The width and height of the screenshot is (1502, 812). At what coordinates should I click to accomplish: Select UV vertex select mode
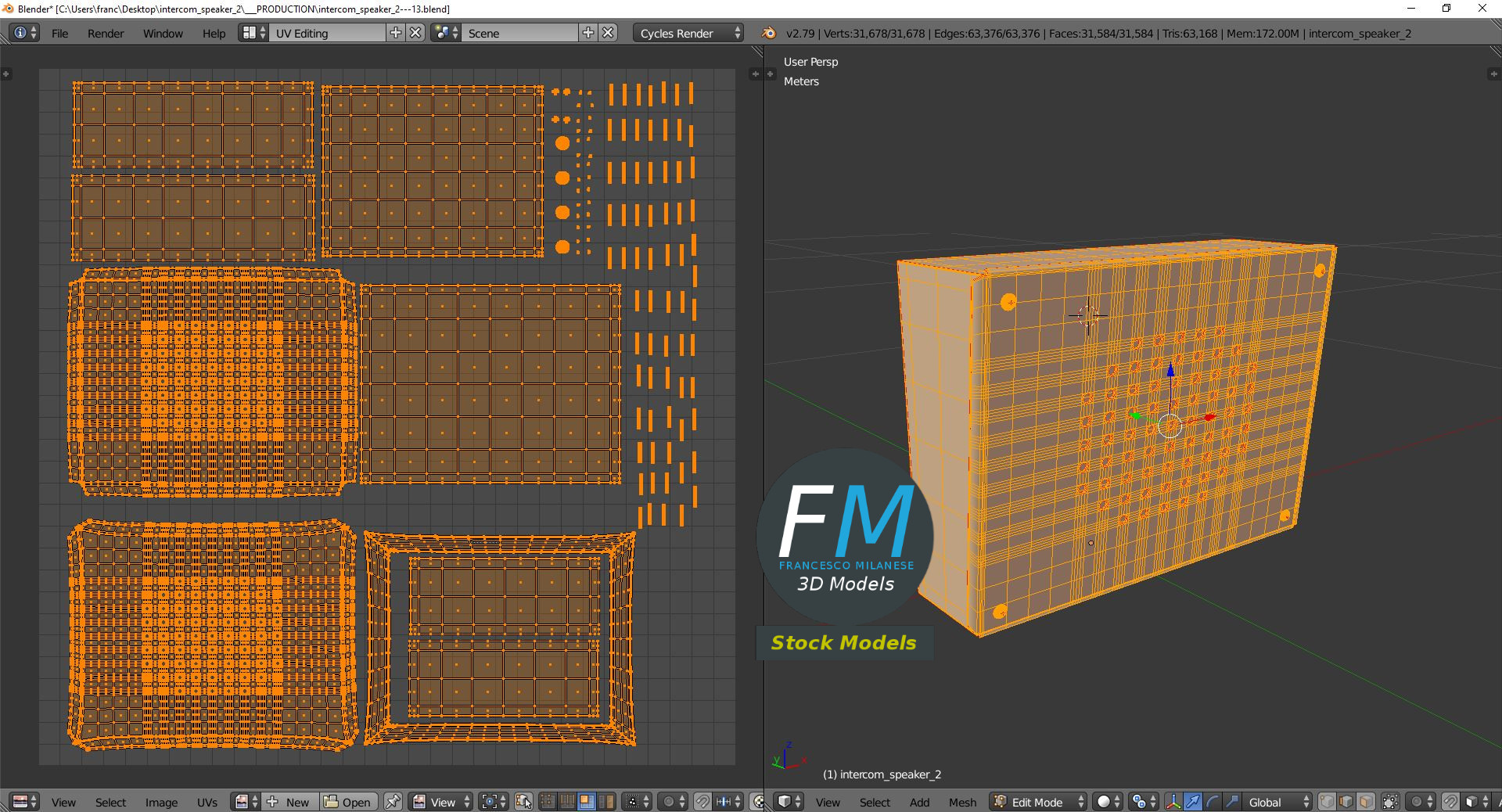pos(548,802)
